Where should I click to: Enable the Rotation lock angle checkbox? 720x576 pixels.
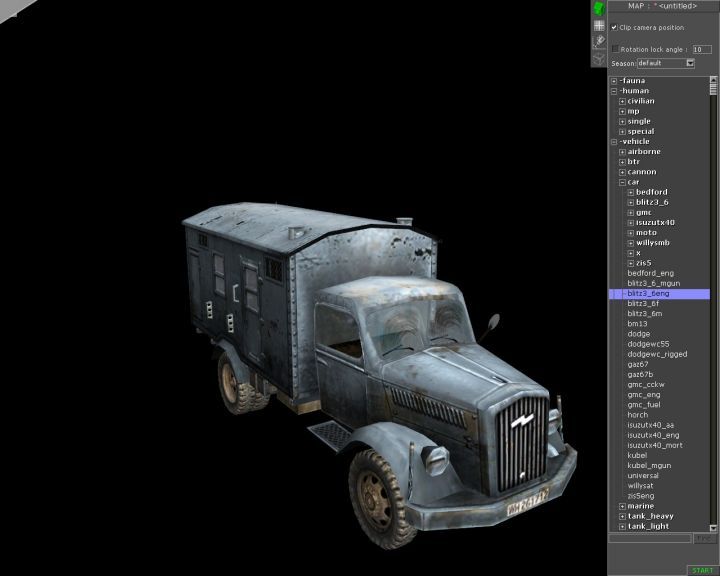(615, 48)
